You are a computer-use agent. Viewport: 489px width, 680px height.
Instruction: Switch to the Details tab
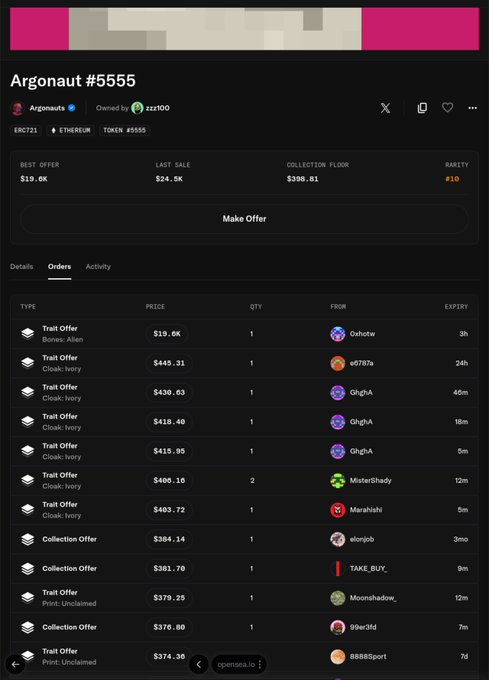22,267
